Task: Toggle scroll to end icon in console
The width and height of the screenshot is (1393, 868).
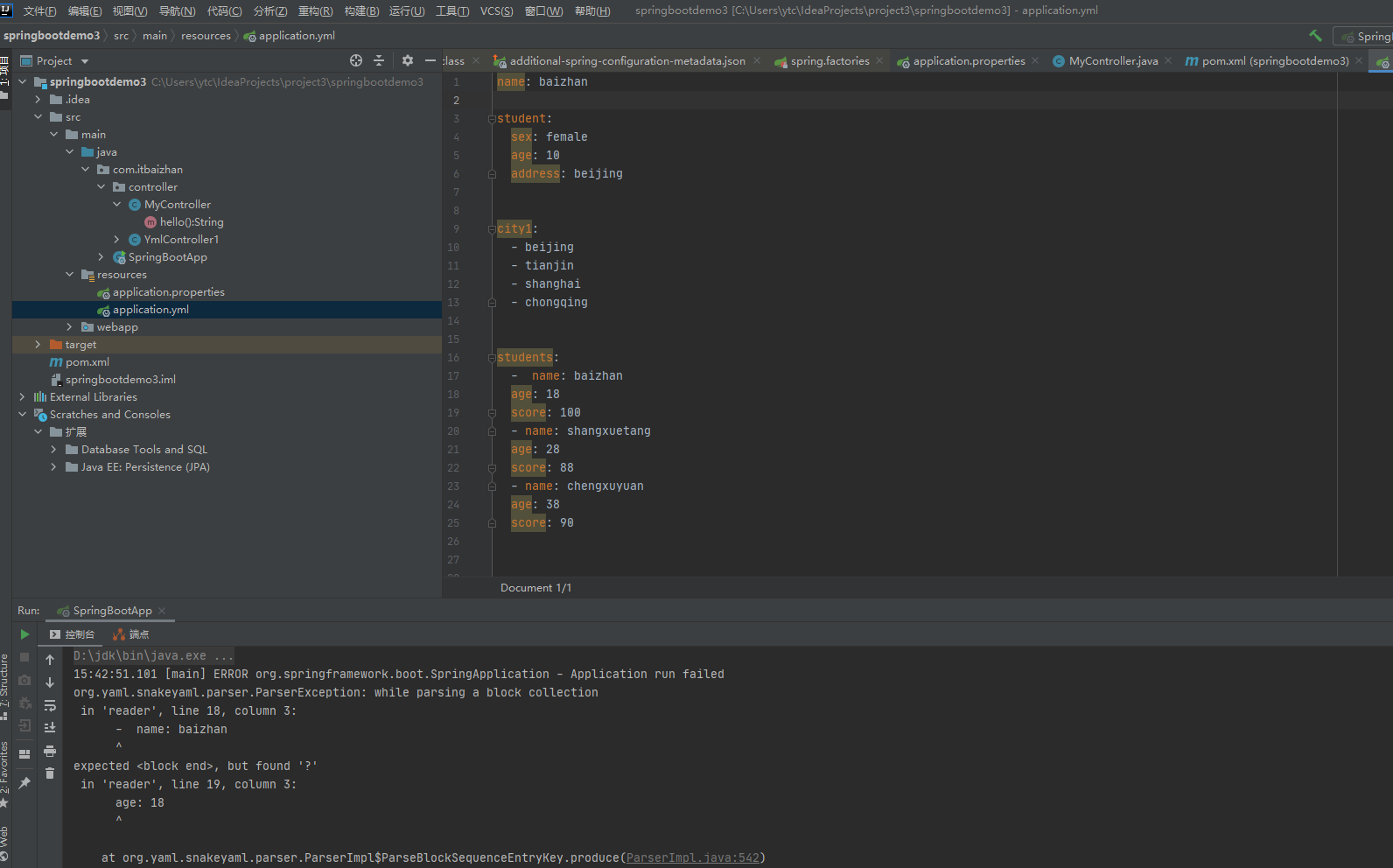Action: click(x=50, y=728)
